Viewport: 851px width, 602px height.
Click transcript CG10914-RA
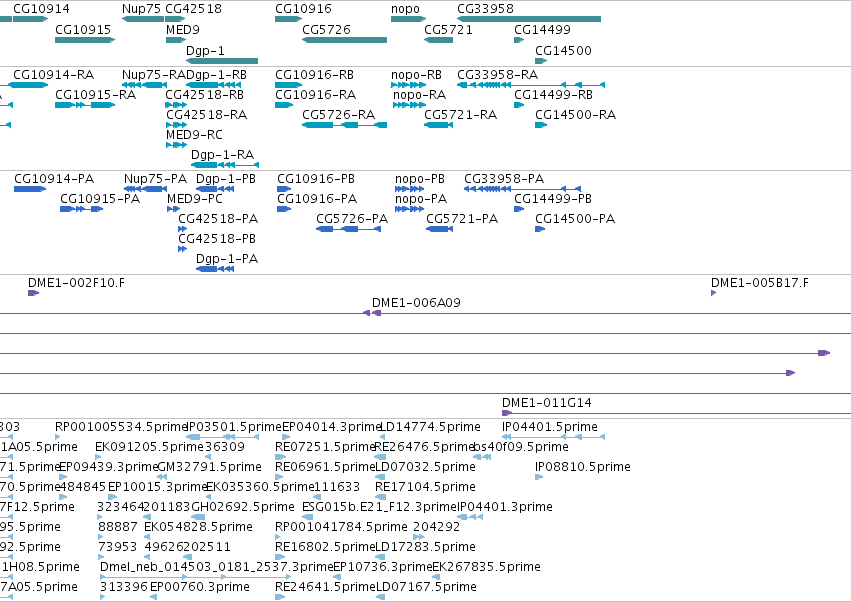(x=53, y=74)
